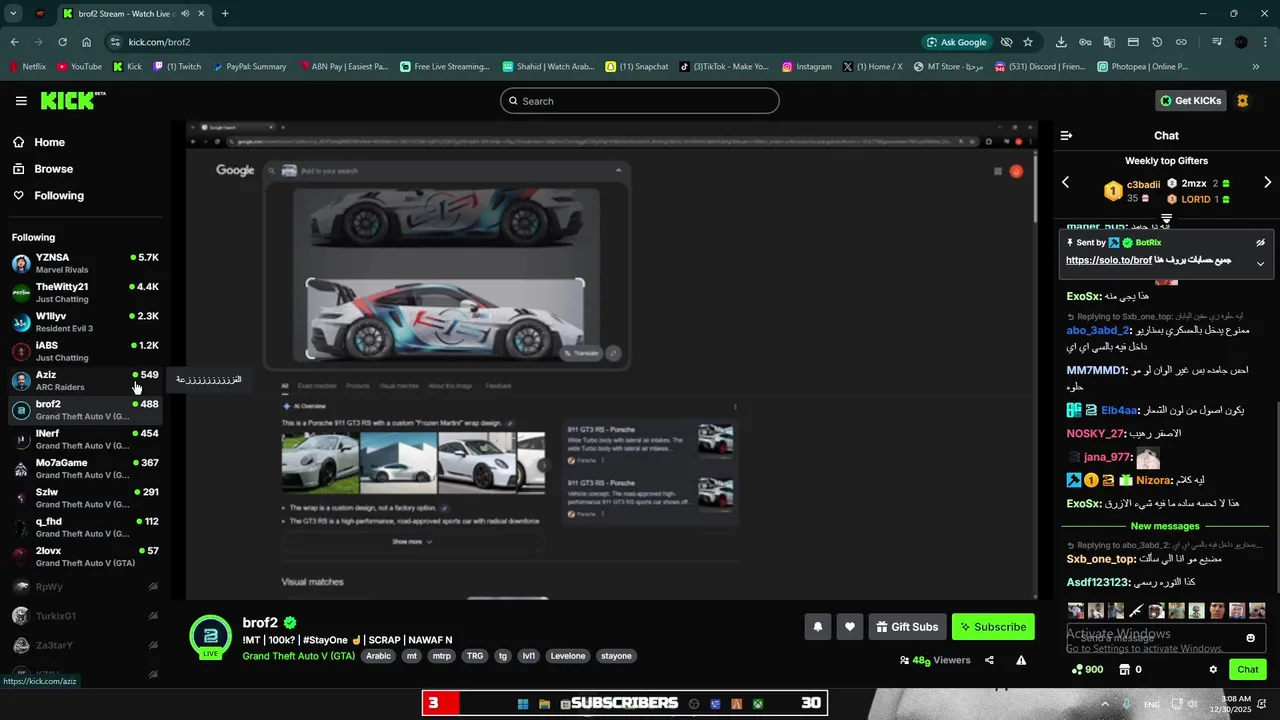Collapse the chat panel arrow icon
The height and width of the screenshot is (720, 1280).
click(1066, 136)
